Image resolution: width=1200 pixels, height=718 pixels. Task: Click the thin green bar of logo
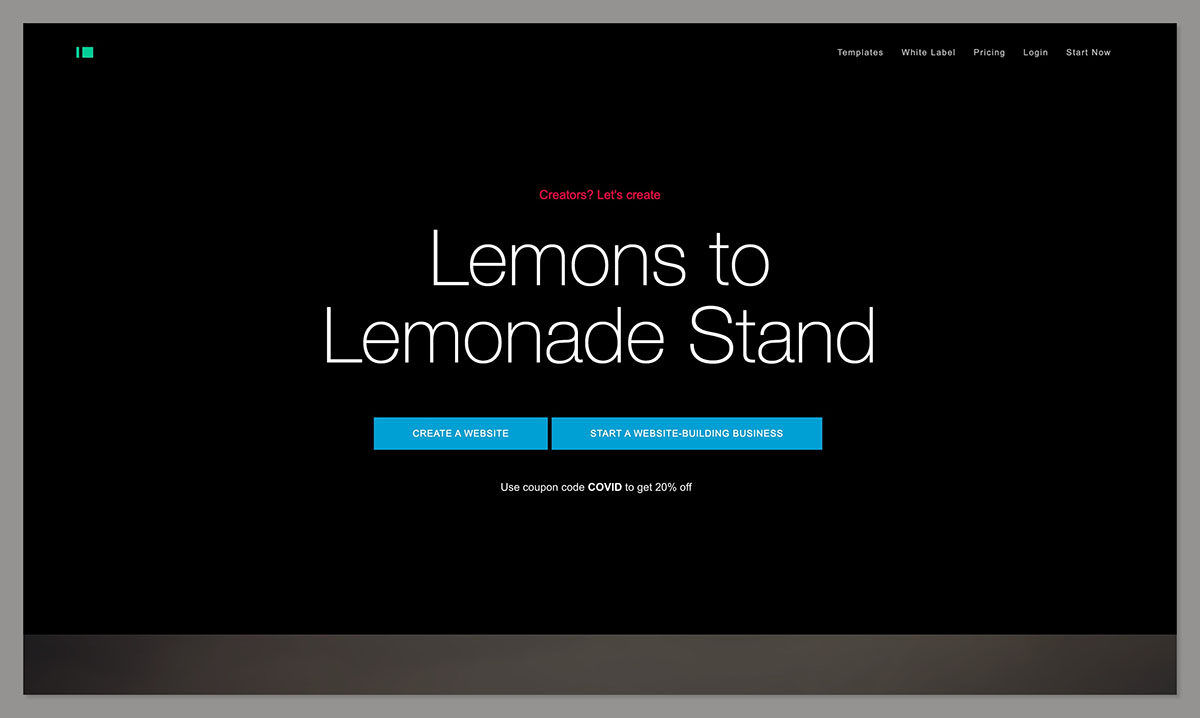pyautogui.click(x=78, y=52)
